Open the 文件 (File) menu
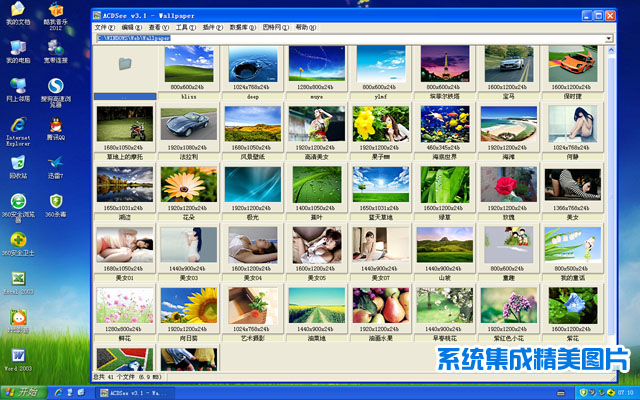The height and width of the screenshot is (400, 640). (105, 27)
